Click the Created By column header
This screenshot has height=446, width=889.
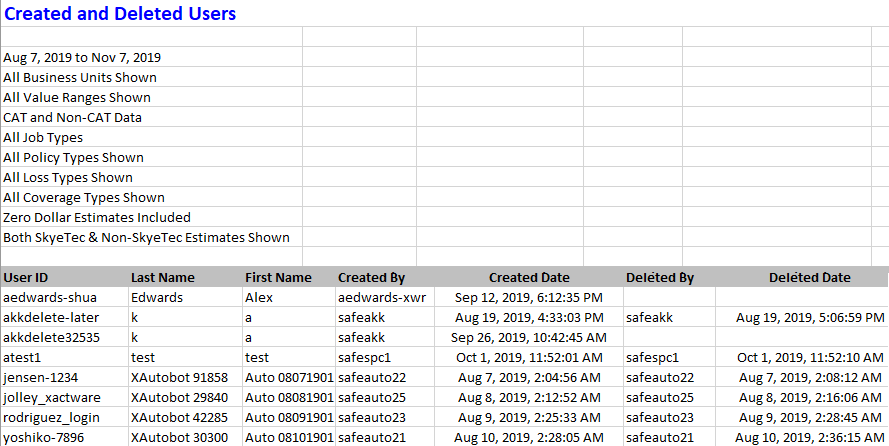coord(372,278)
